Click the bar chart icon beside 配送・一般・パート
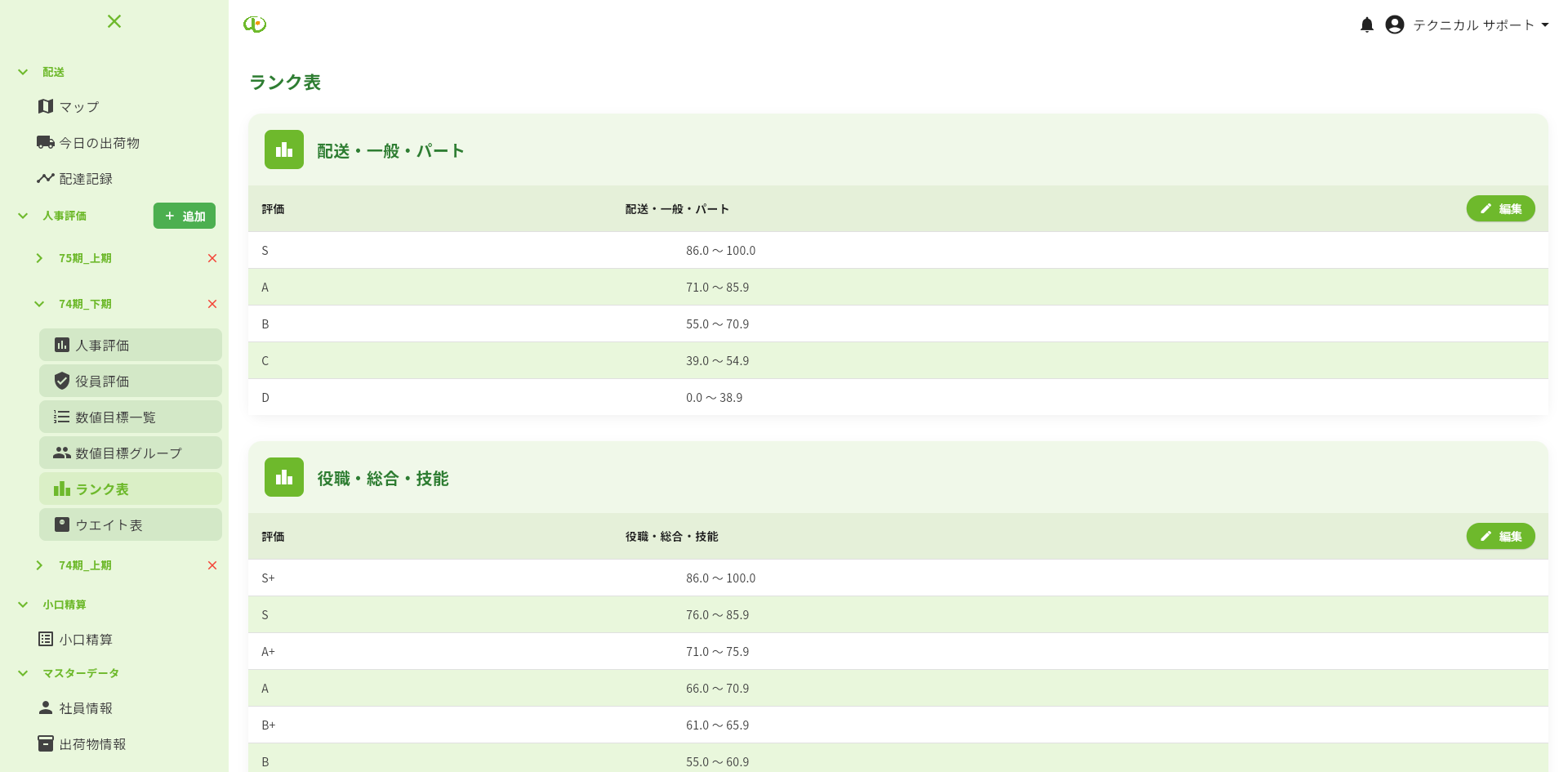 pos(283,149)
